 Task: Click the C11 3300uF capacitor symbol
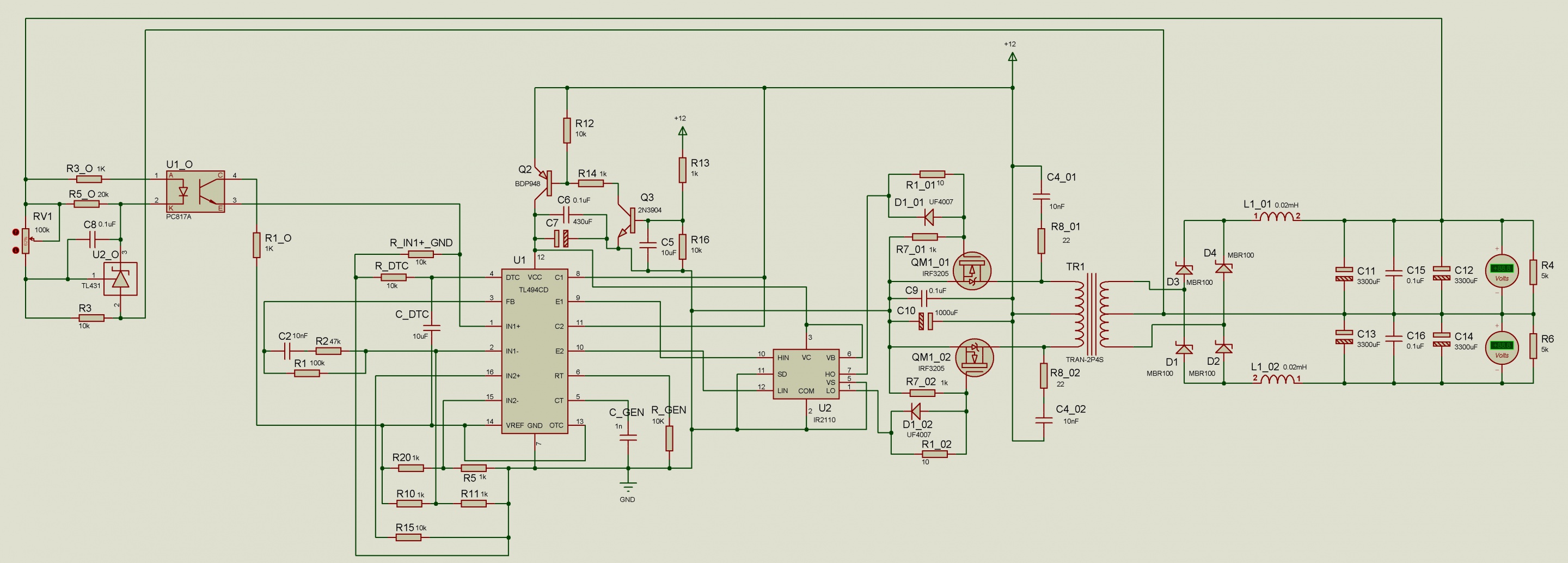(1344, 274)
